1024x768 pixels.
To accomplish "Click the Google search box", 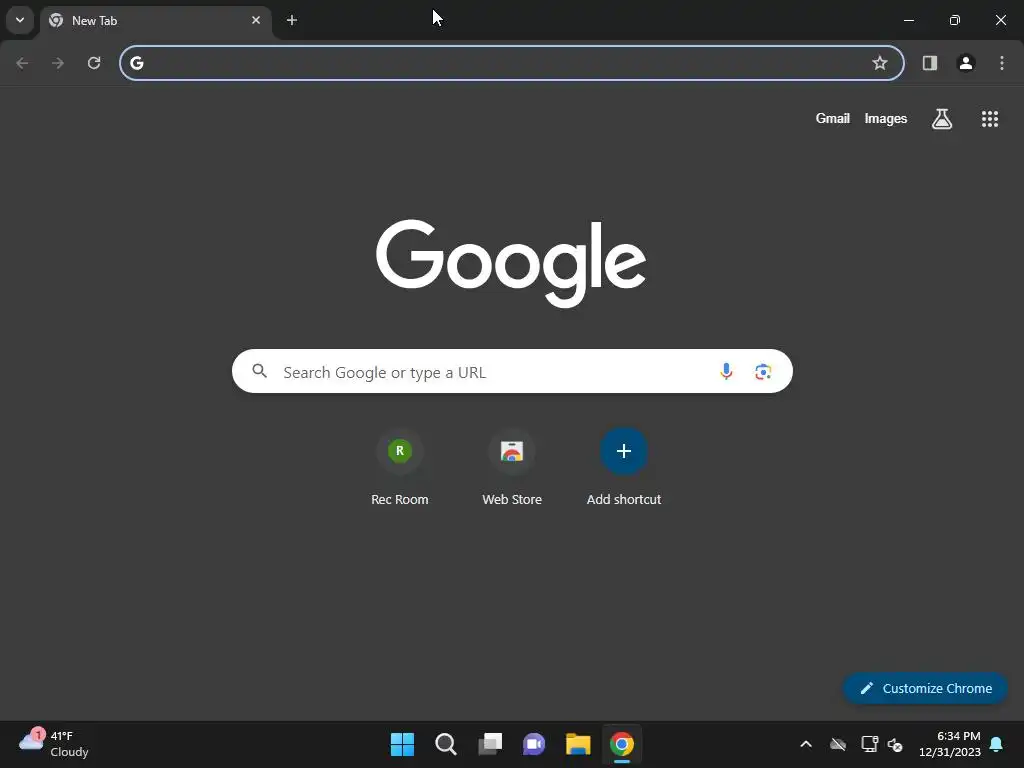I will [x=512, y=372].
